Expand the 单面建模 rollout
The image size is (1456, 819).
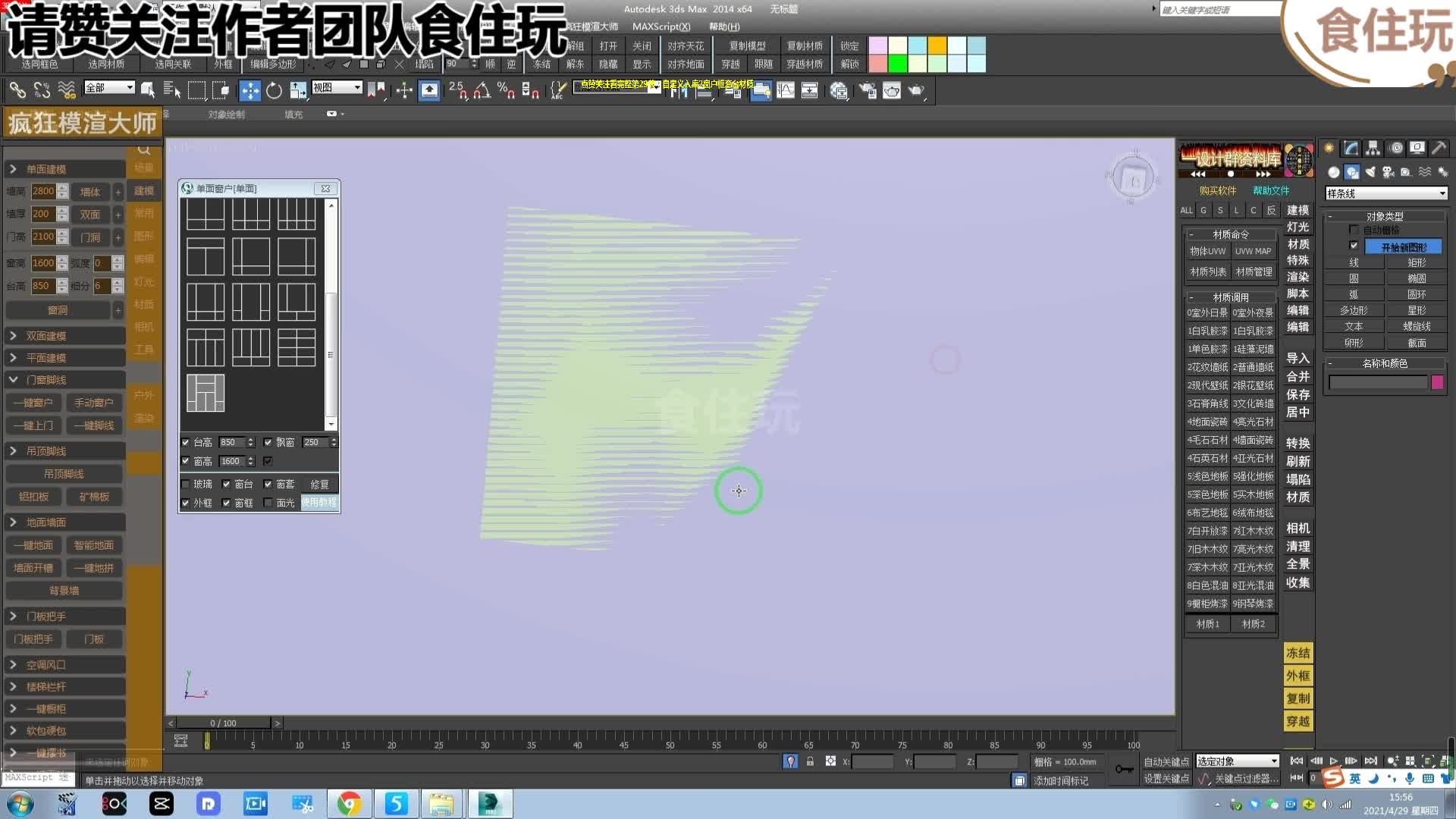click(x=64, y=169)
